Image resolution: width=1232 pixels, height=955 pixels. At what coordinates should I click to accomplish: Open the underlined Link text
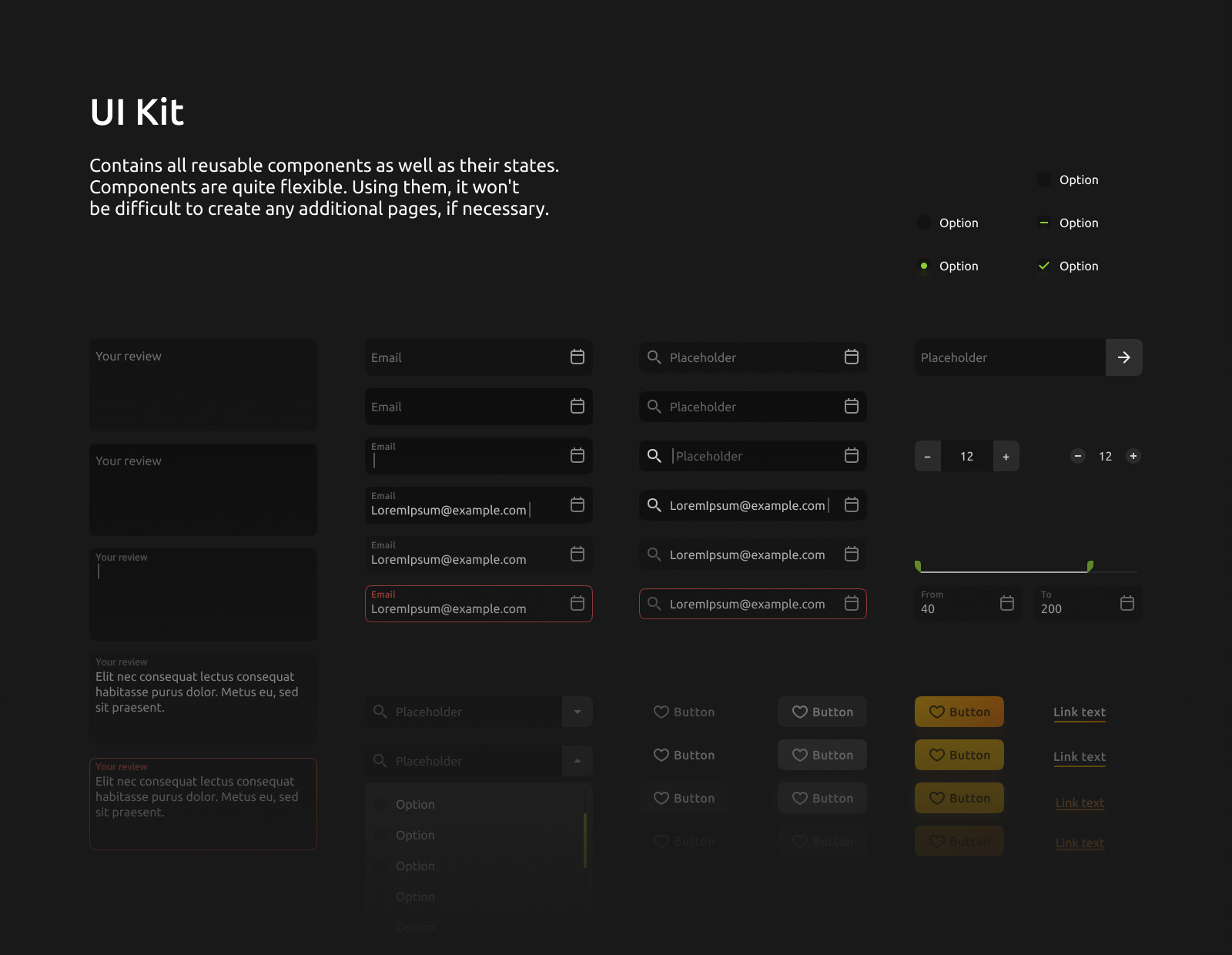pyautogui.click(x=1078, y=712)
